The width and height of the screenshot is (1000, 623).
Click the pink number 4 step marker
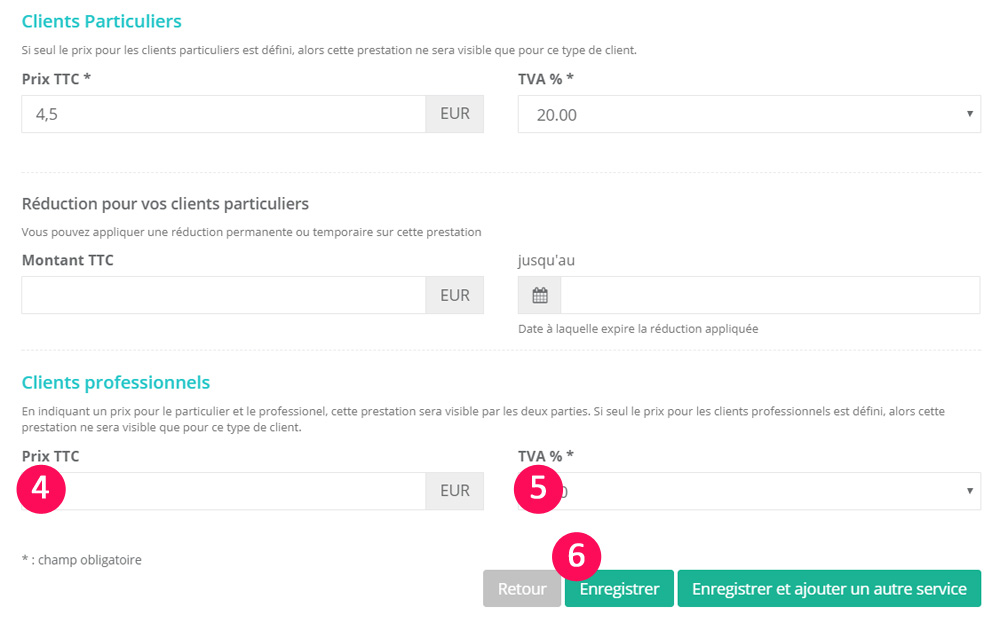40,489
